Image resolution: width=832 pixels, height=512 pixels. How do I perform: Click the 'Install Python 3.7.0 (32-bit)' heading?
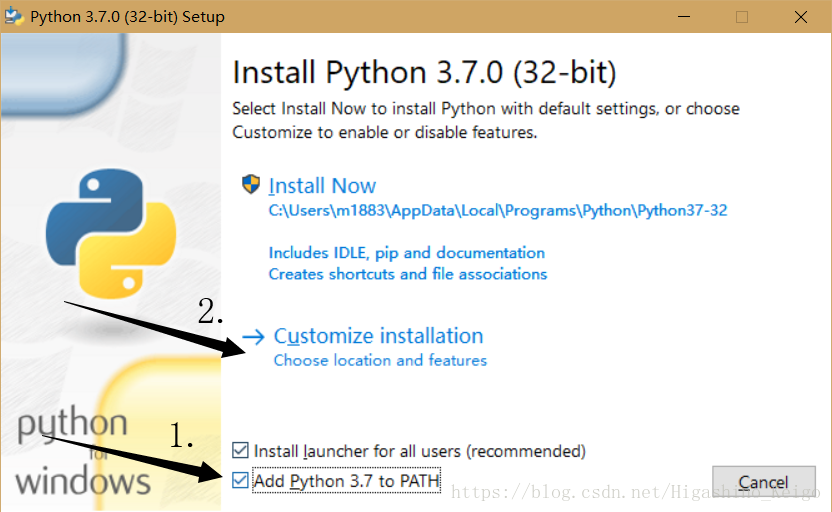(424, 72)
